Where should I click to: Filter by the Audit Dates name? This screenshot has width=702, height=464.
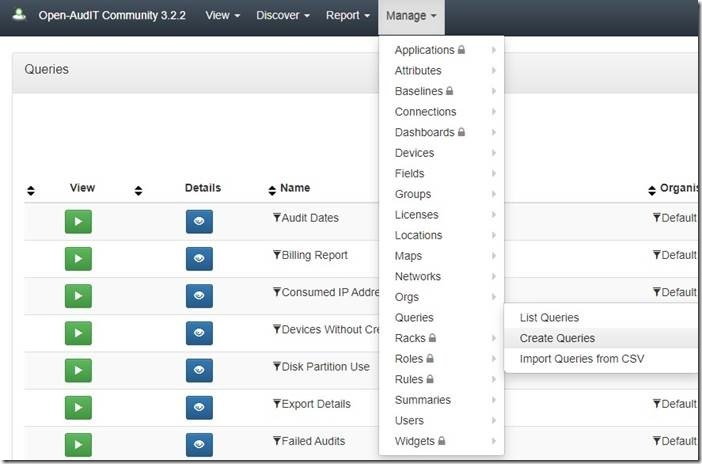(277, 218)
